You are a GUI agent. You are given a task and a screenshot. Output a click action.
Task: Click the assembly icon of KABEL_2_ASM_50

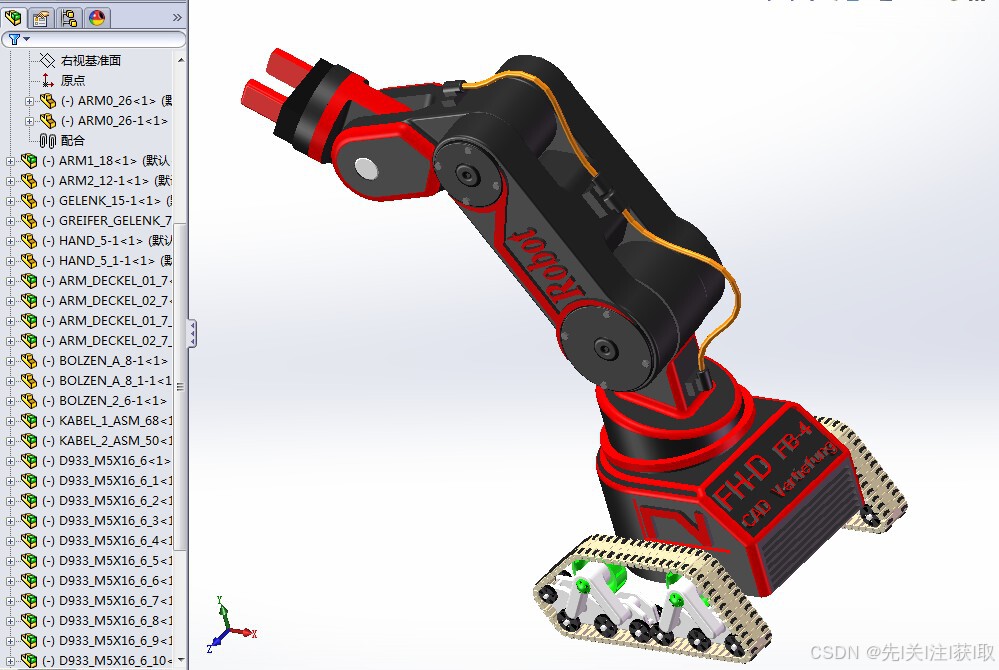(x=29, y=441)
